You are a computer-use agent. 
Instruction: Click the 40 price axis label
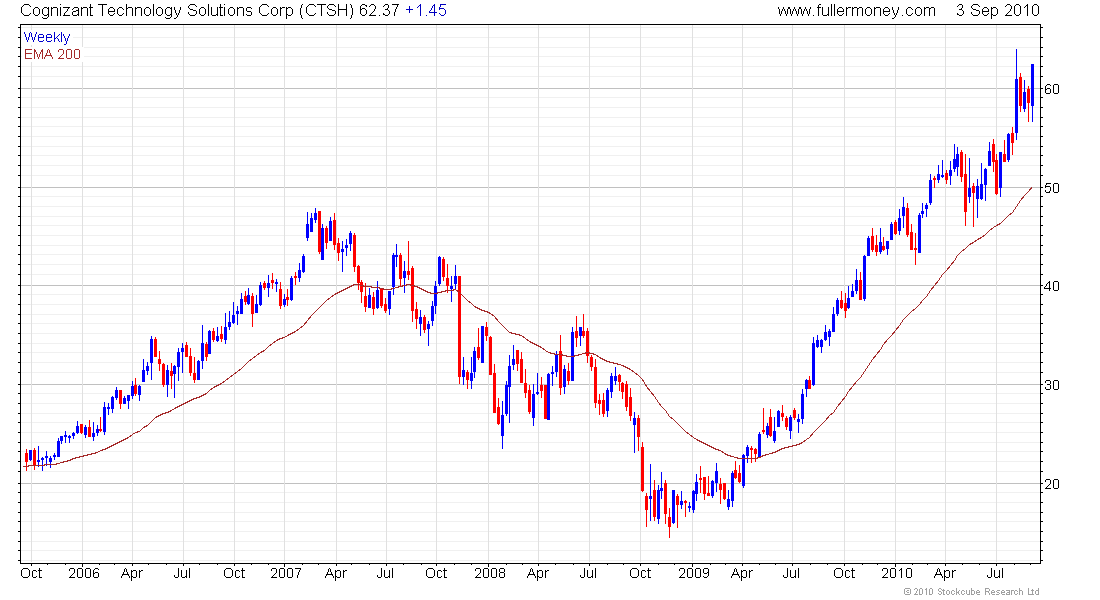click(x=1052, y=286)
